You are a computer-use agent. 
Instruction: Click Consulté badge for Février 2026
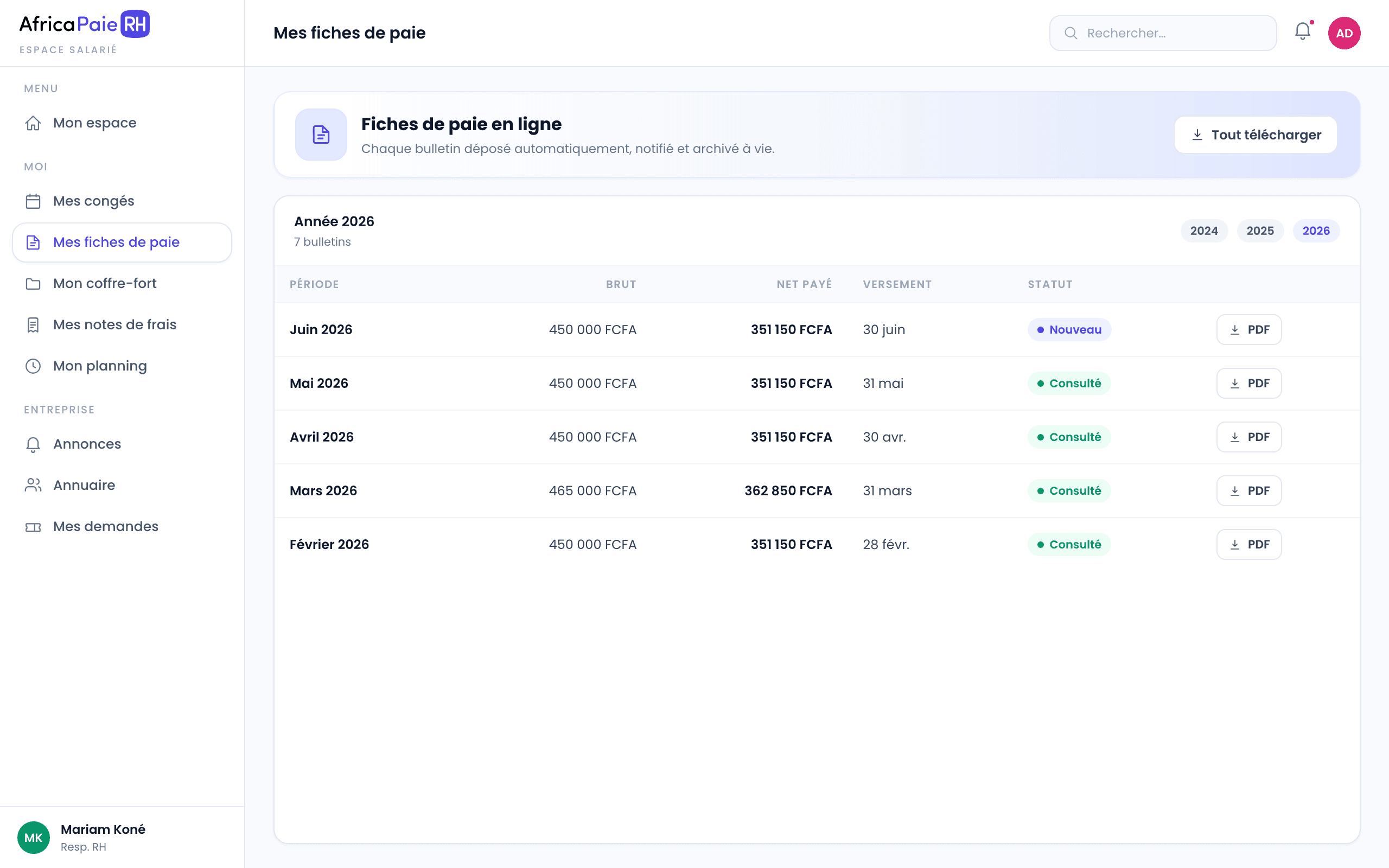coord(1069,544)
